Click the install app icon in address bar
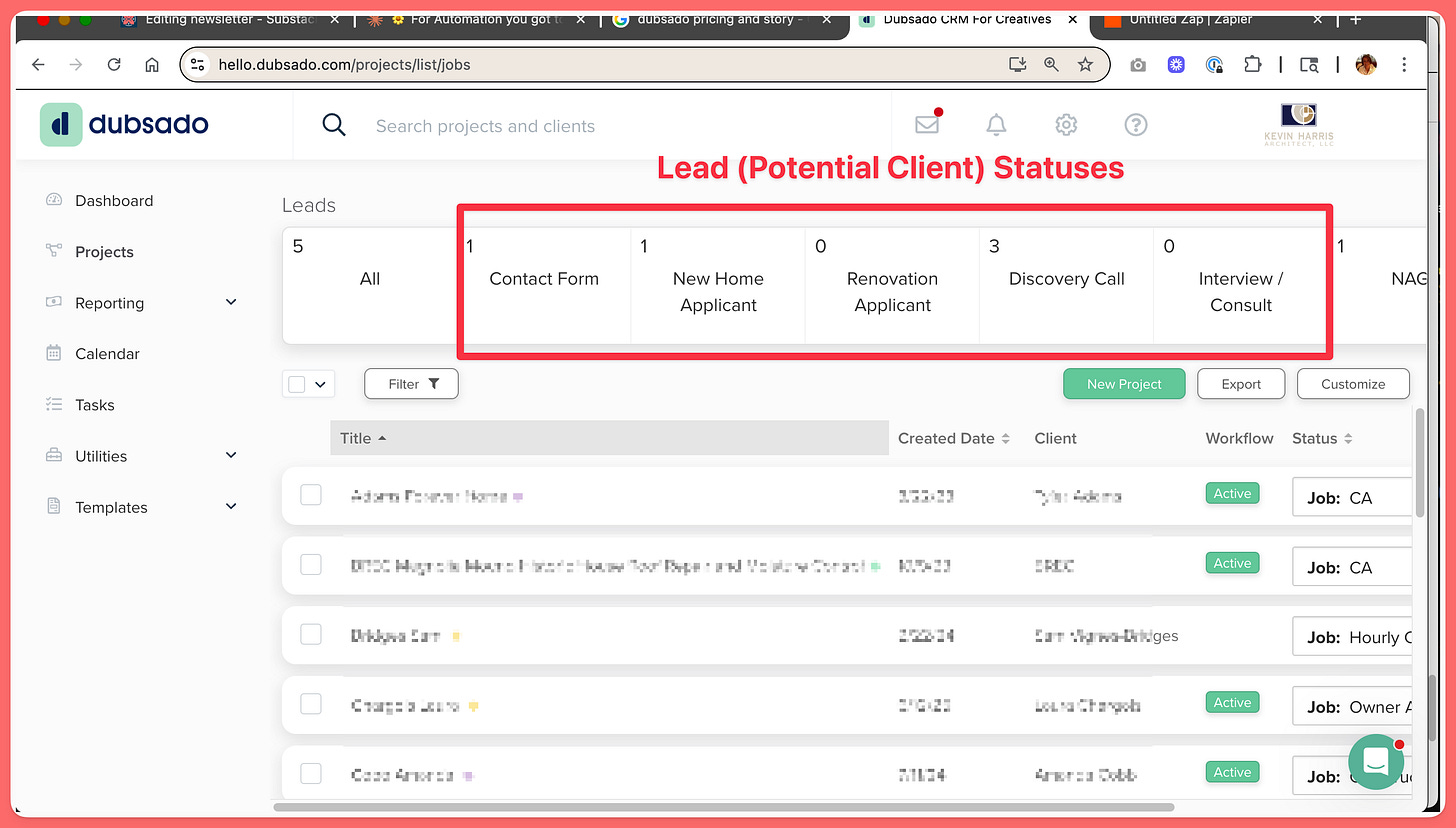This screenshot has width=1456, height=828. point(1018,65)
